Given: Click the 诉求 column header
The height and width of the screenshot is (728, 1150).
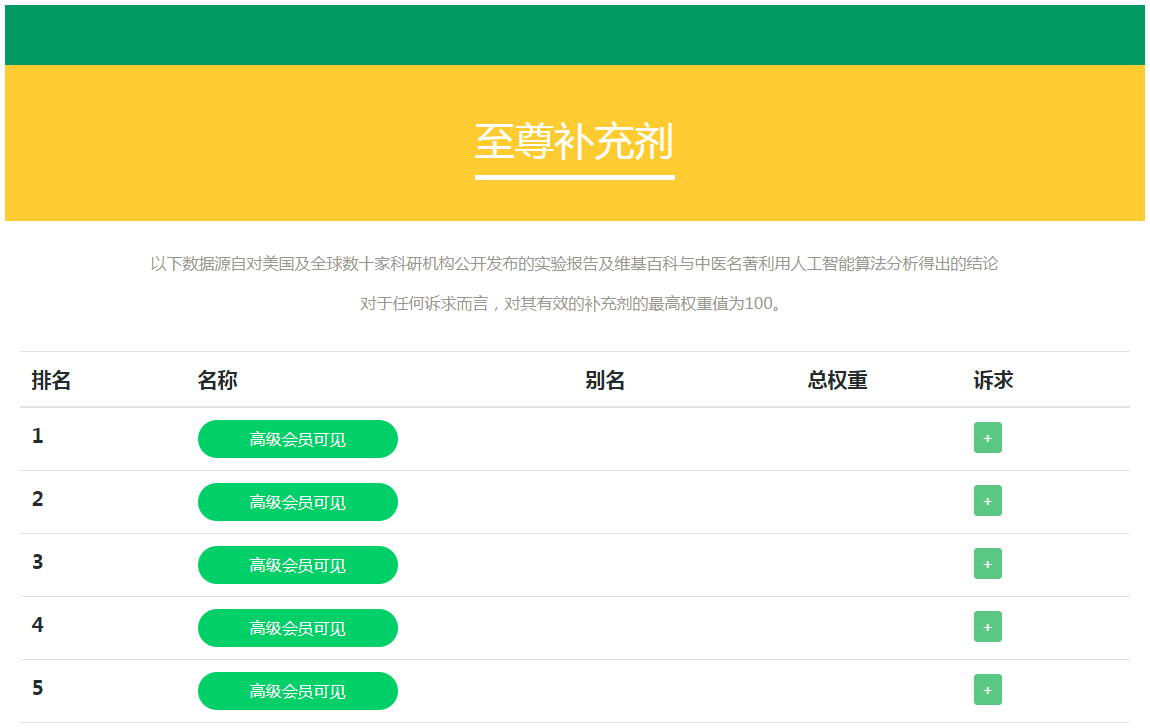Looking at the screenshot, I should click(x=993, y=380).
